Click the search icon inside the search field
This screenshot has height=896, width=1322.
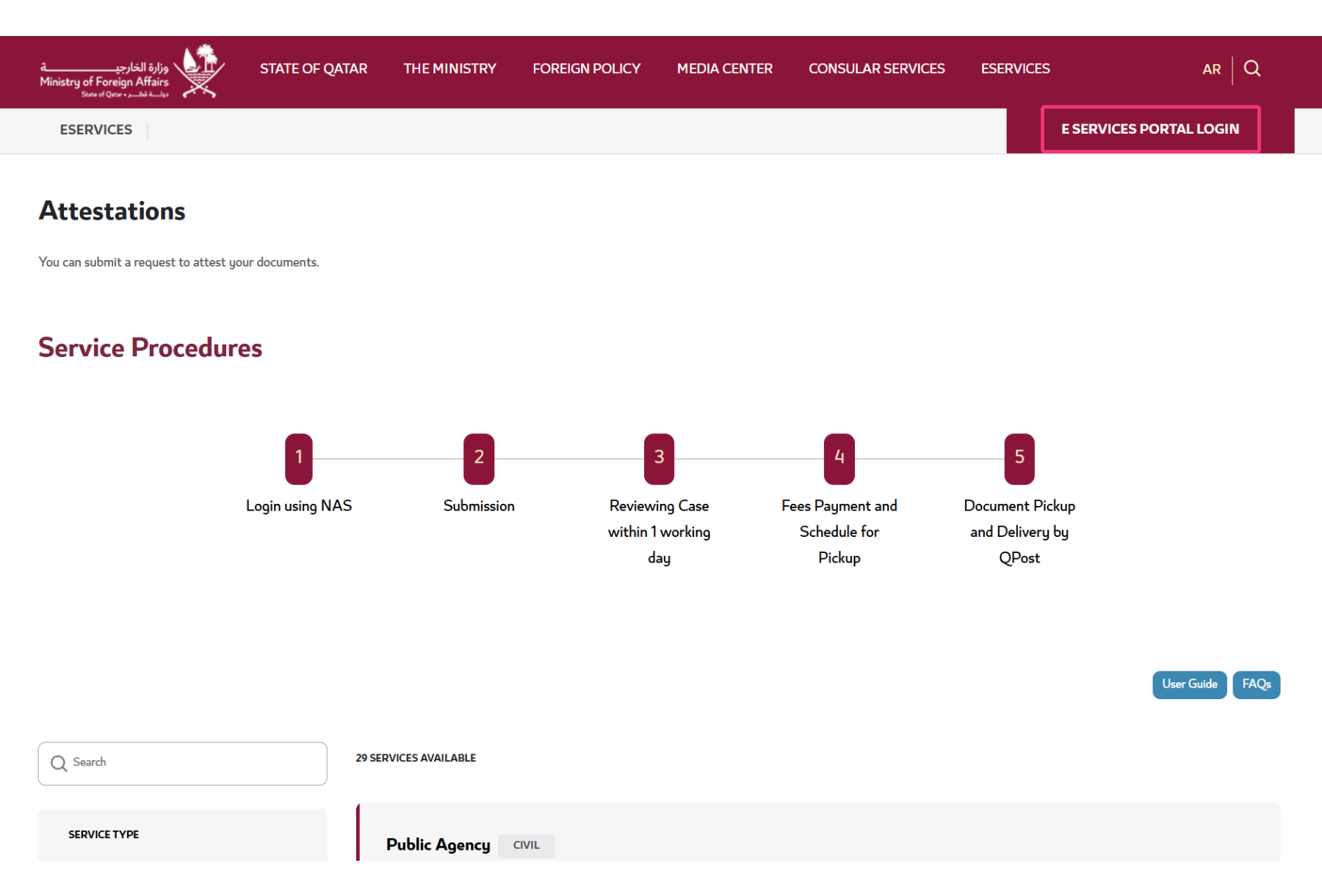[x=59, y=763]
